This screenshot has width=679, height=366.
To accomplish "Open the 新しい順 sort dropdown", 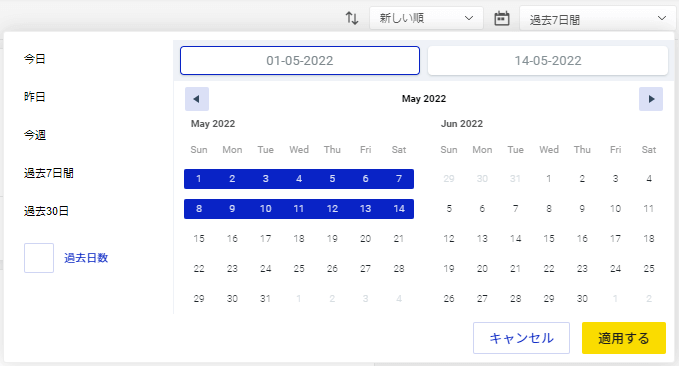I will [426, 18].
